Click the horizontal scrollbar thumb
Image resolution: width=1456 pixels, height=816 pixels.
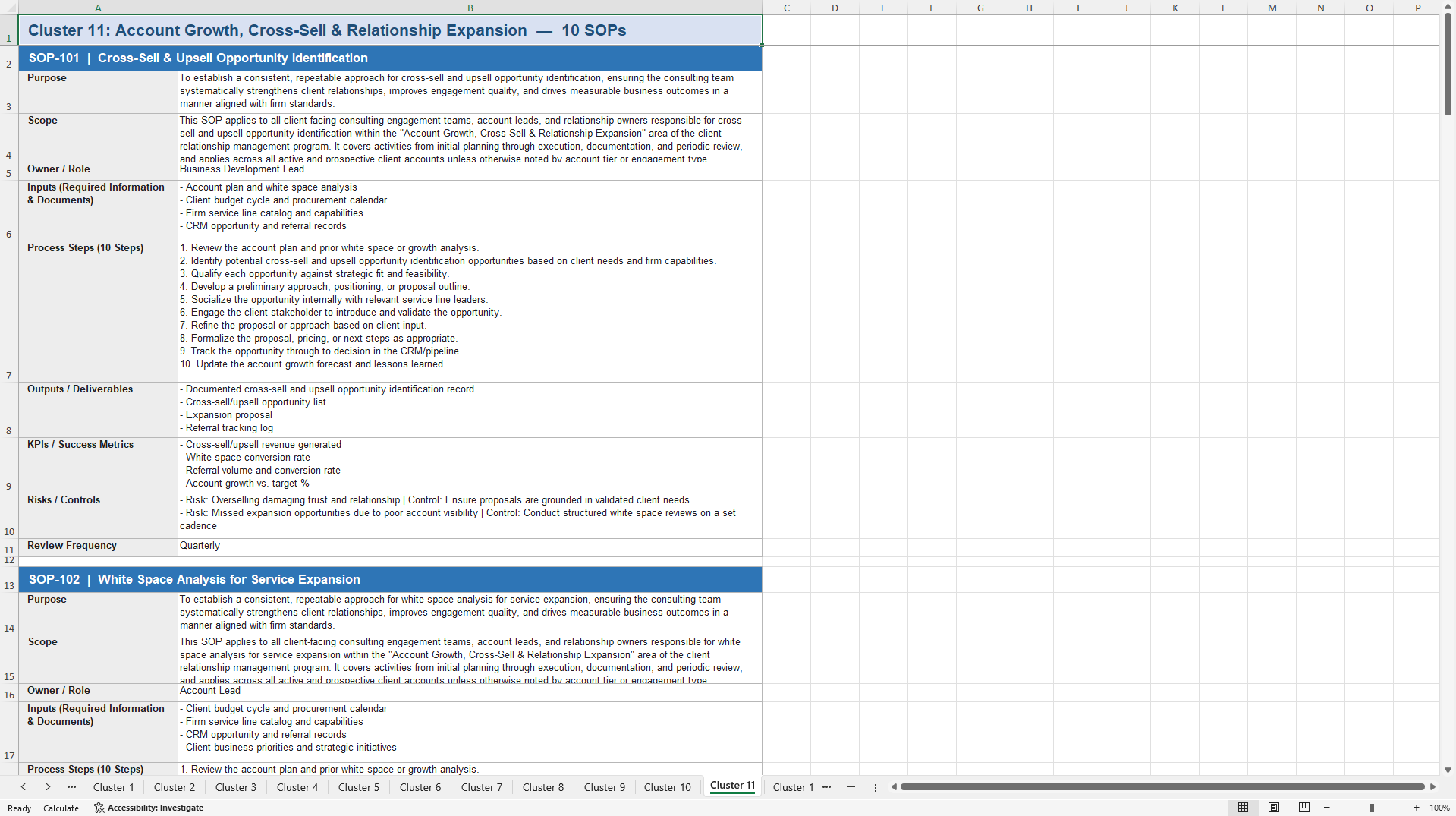(1162, 787)
